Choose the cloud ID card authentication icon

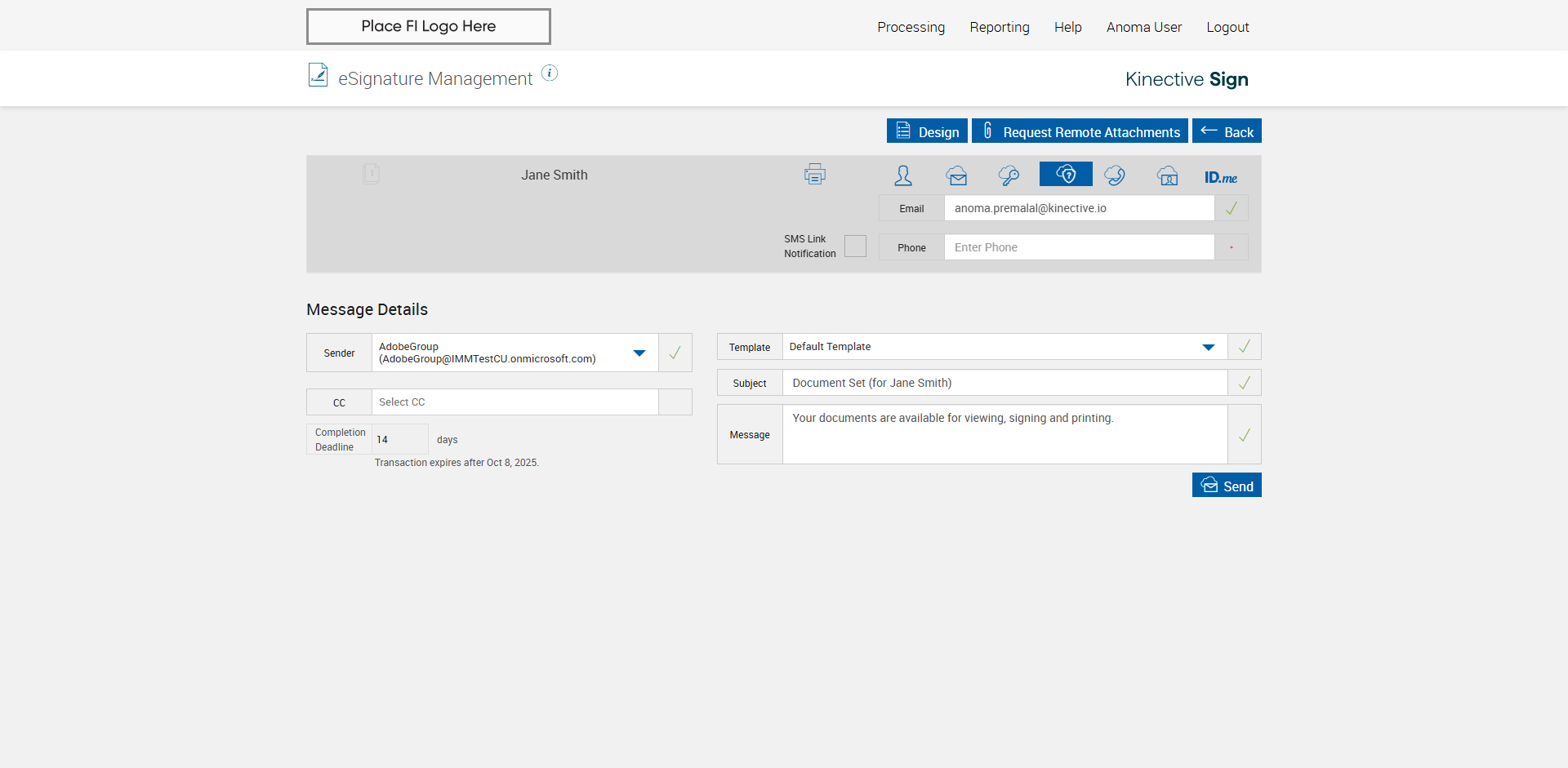1168,175
